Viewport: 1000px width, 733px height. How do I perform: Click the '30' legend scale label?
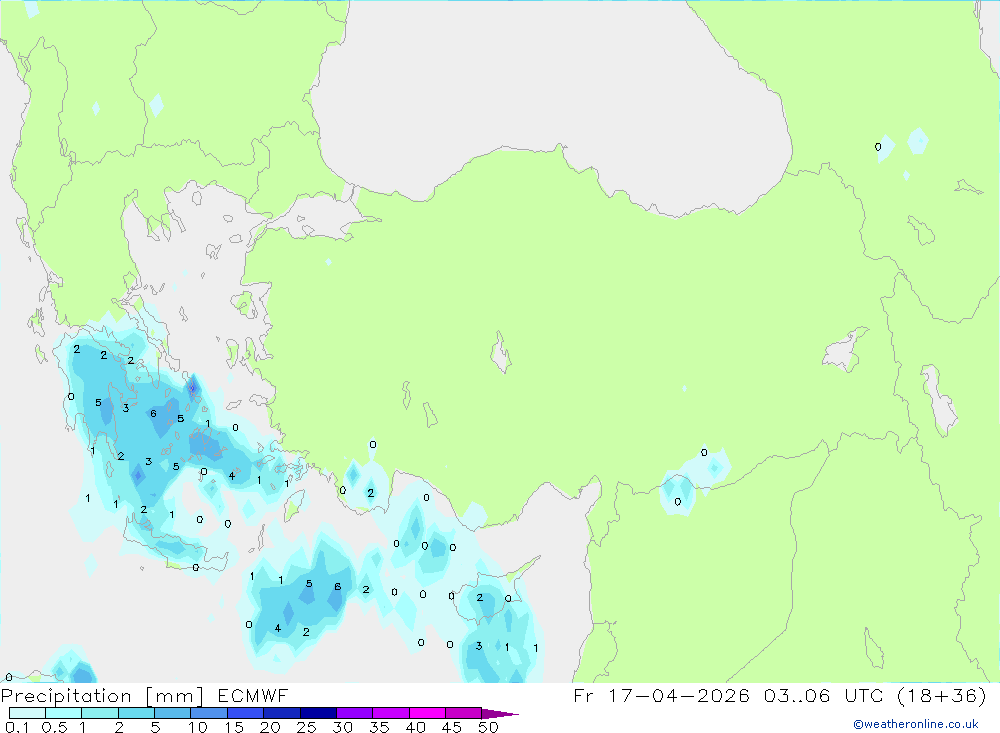pos(343,727)
